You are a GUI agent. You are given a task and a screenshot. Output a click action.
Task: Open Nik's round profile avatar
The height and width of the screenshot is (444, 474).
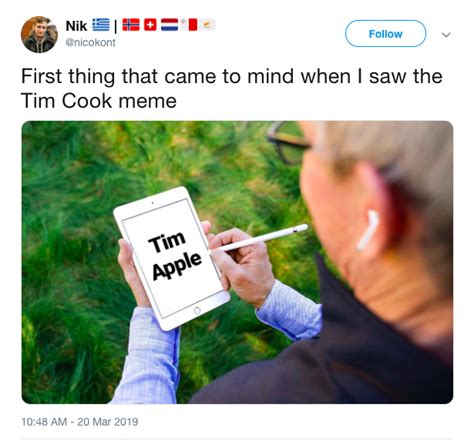[39, 34]
